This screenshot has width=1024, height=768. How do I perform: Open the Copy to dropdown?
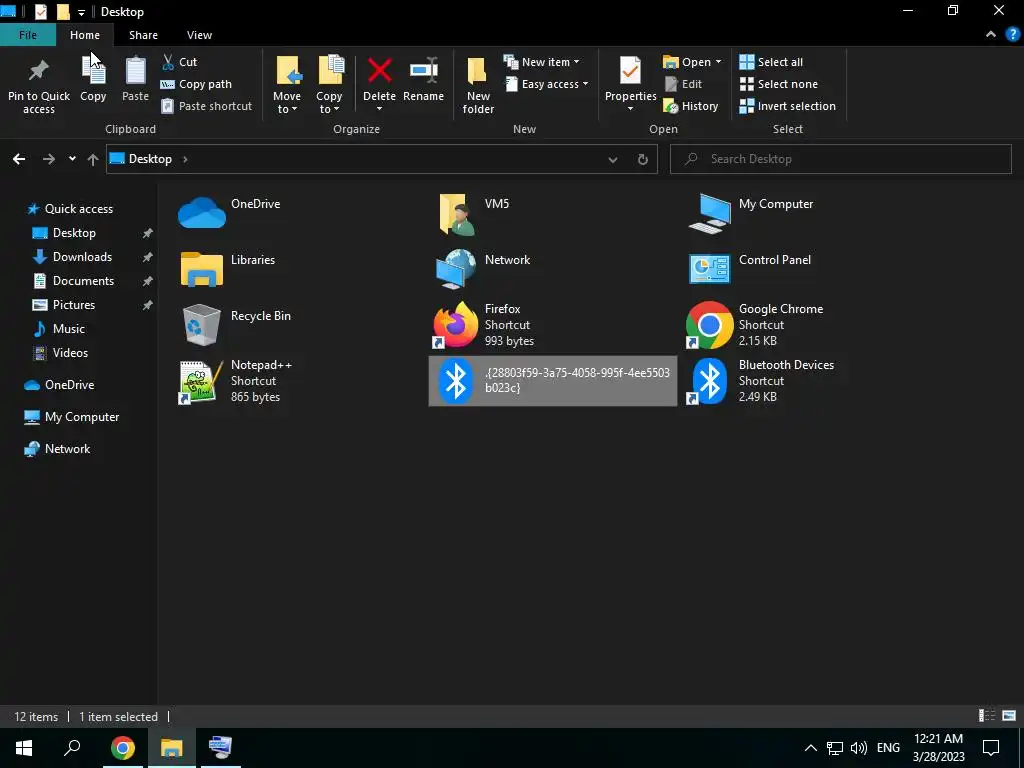(x=329, y=85)
